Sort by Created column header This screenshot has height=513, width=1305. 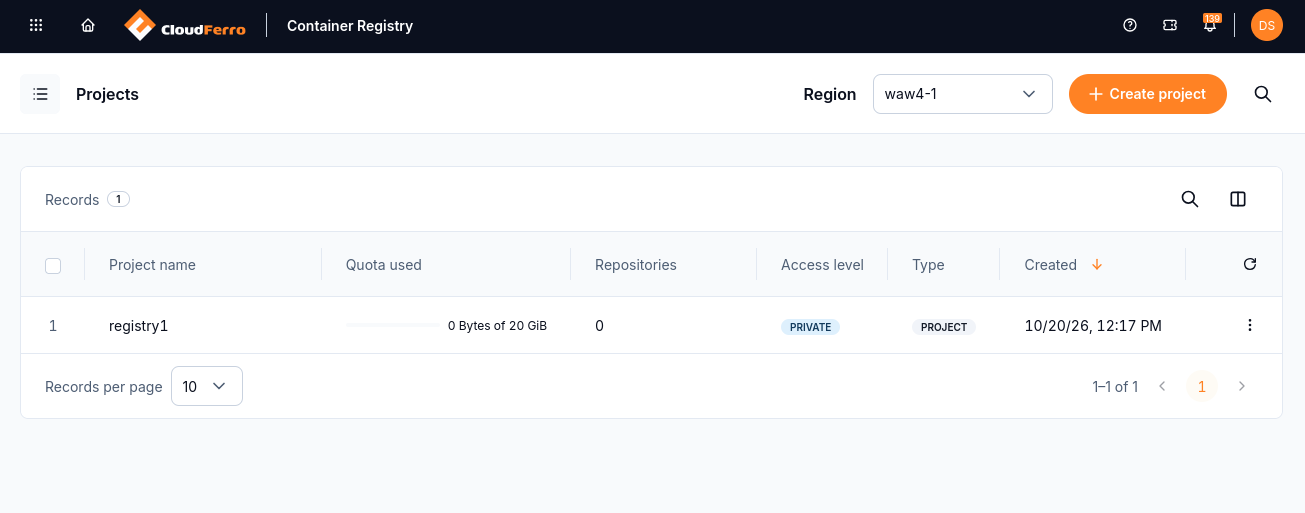click(1050, 265)
